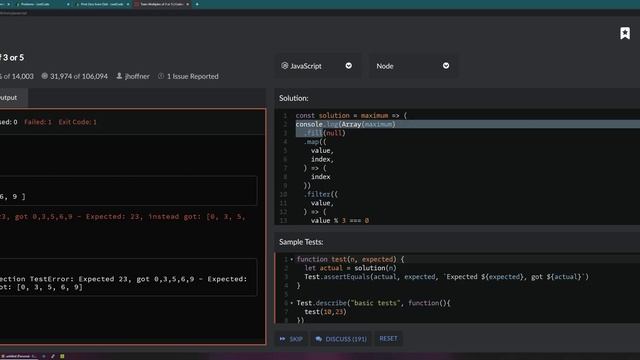Click the JavaScript language logo icon

[x=284, y=65]
